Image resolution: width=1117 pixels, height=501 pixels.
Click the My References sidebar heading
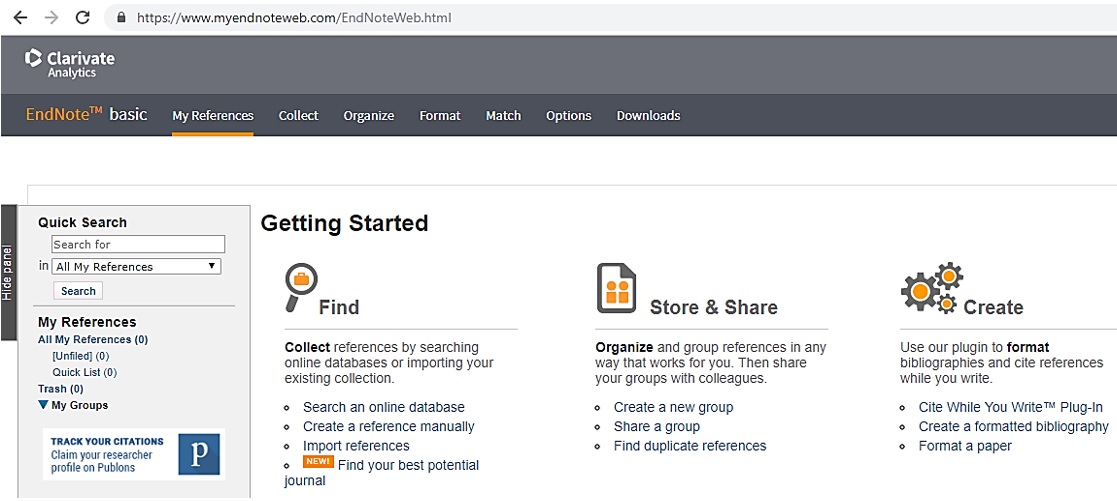pyautogui.click(x=87, y=322)
